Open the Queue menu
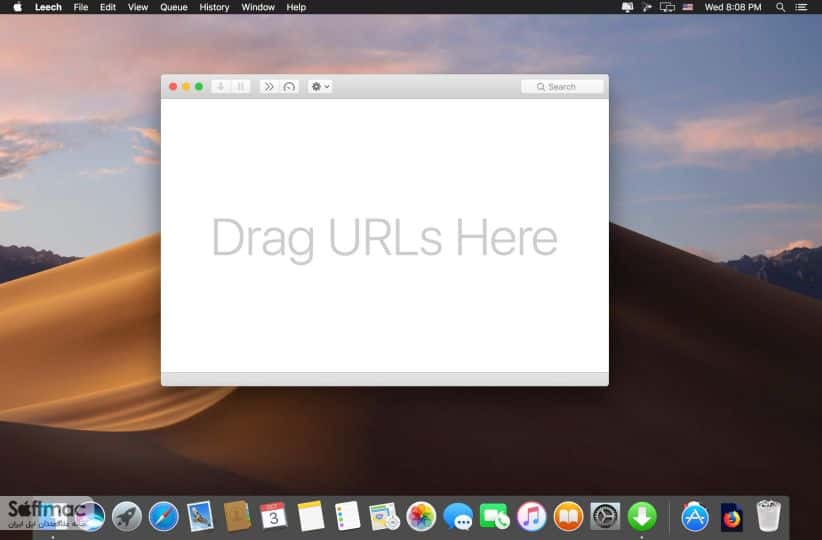 click(x=174, y=7)
